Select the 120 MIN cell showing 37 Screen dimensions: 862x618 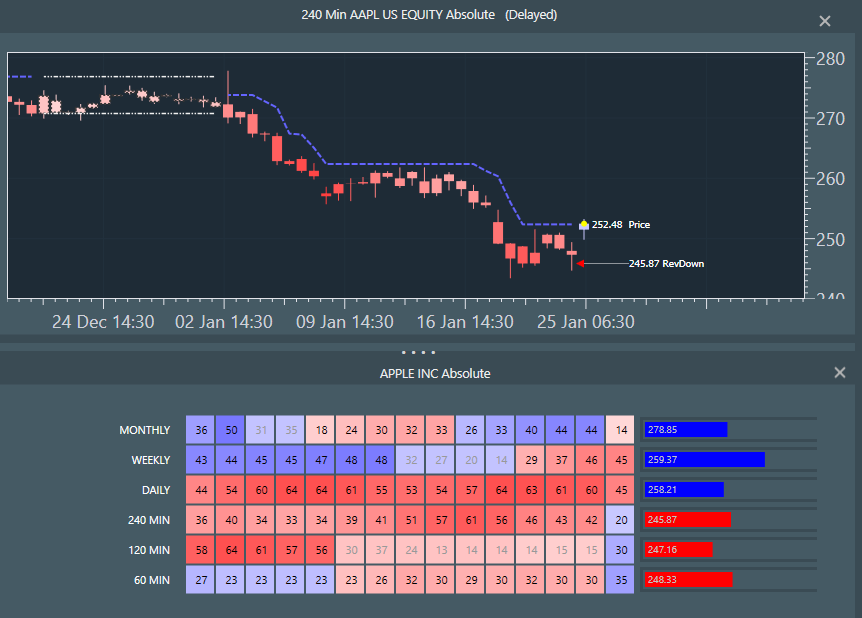(381, 550)
